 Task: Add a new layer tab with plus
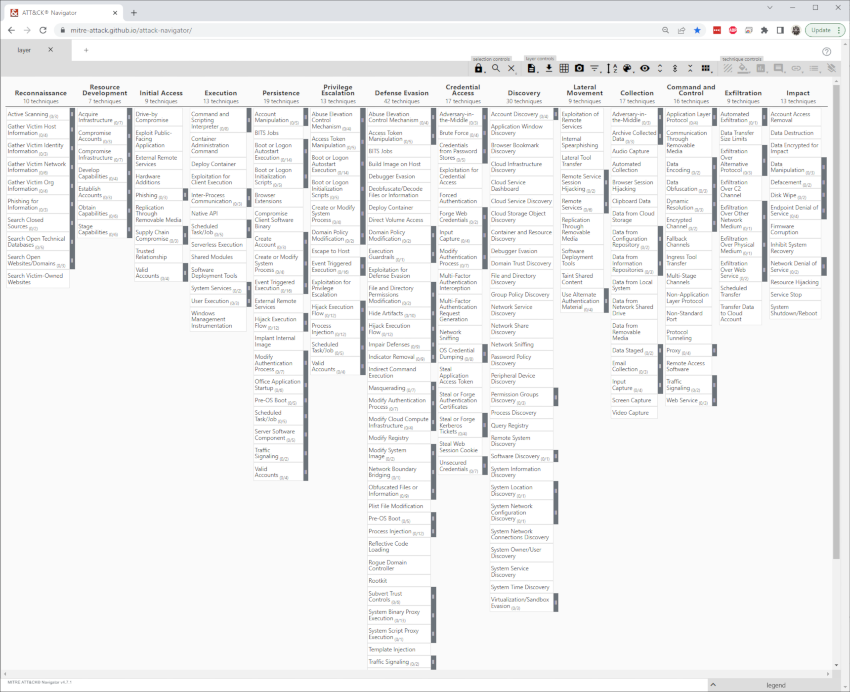point(86,50)
